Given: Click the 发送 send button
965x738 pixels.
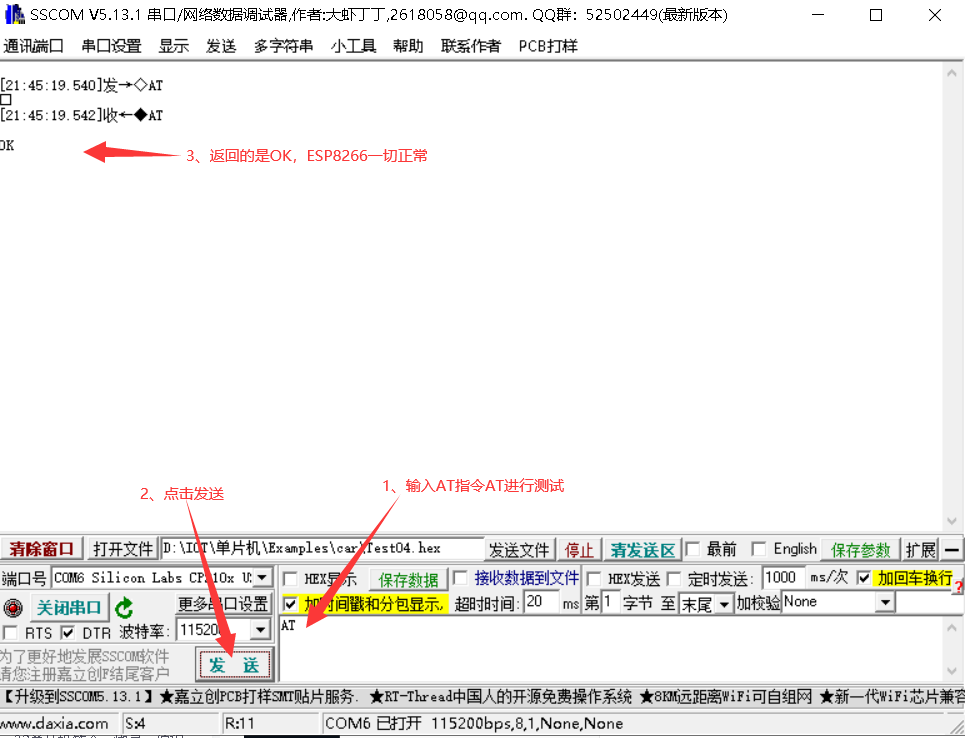Looking at the screenshot, I should [234, 664].
